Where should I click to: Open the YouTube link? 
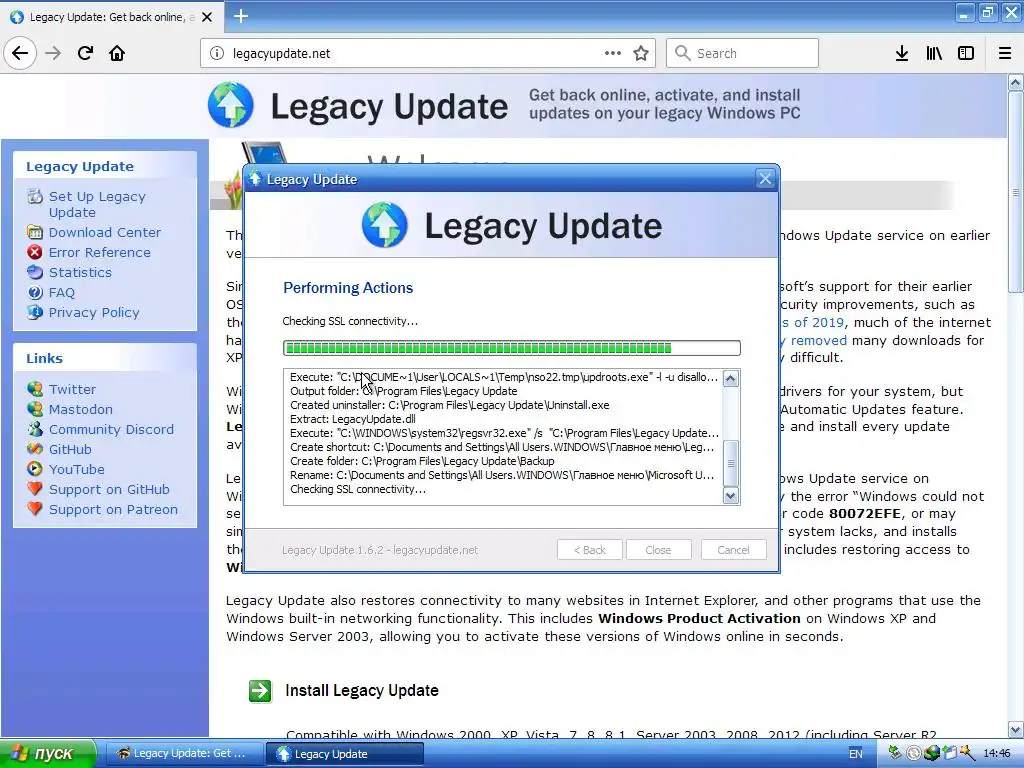[76, 470]
